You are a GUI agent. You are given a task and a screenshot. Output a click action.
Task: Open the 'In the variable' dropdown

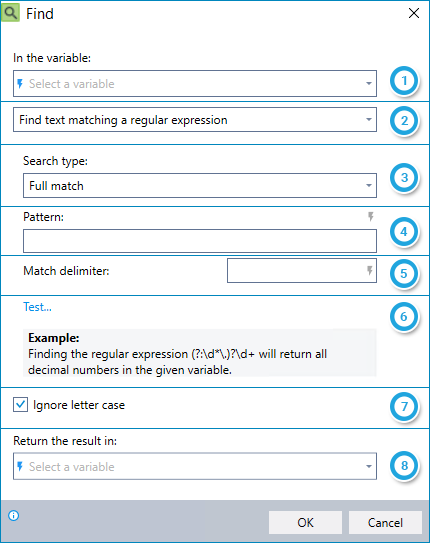[195, 83]
